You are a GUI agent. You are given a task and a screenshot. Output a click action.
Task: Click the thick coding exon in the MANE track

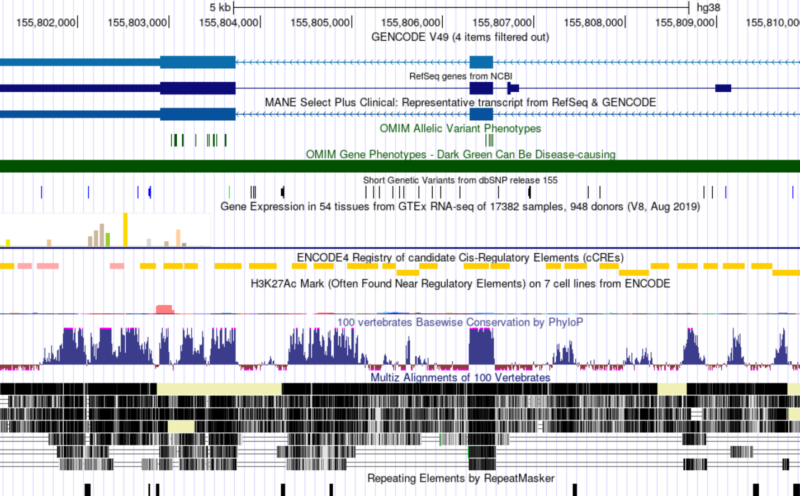tap(198, 114)
